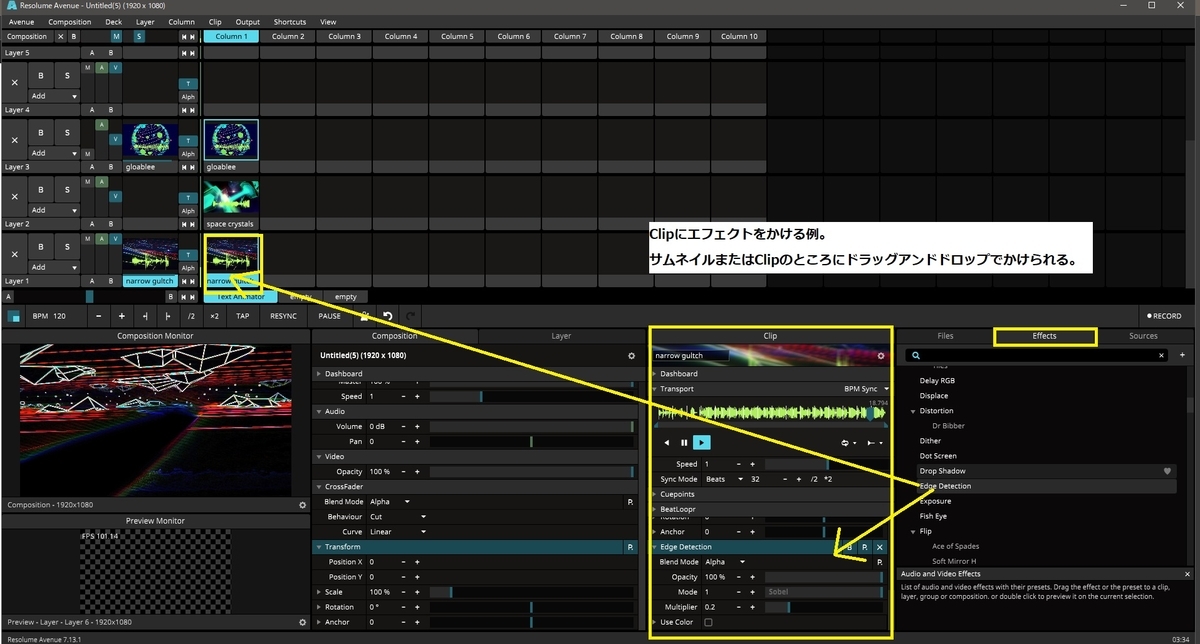The height and width of the screenshot is (644, 1200).
Task: Toggle Bypass B on Layer 3
Action: coord(41,132)
